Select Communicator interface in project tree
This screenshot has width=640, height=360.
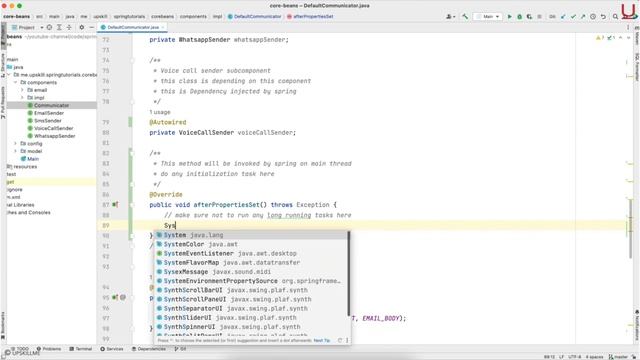pos(51,106)
